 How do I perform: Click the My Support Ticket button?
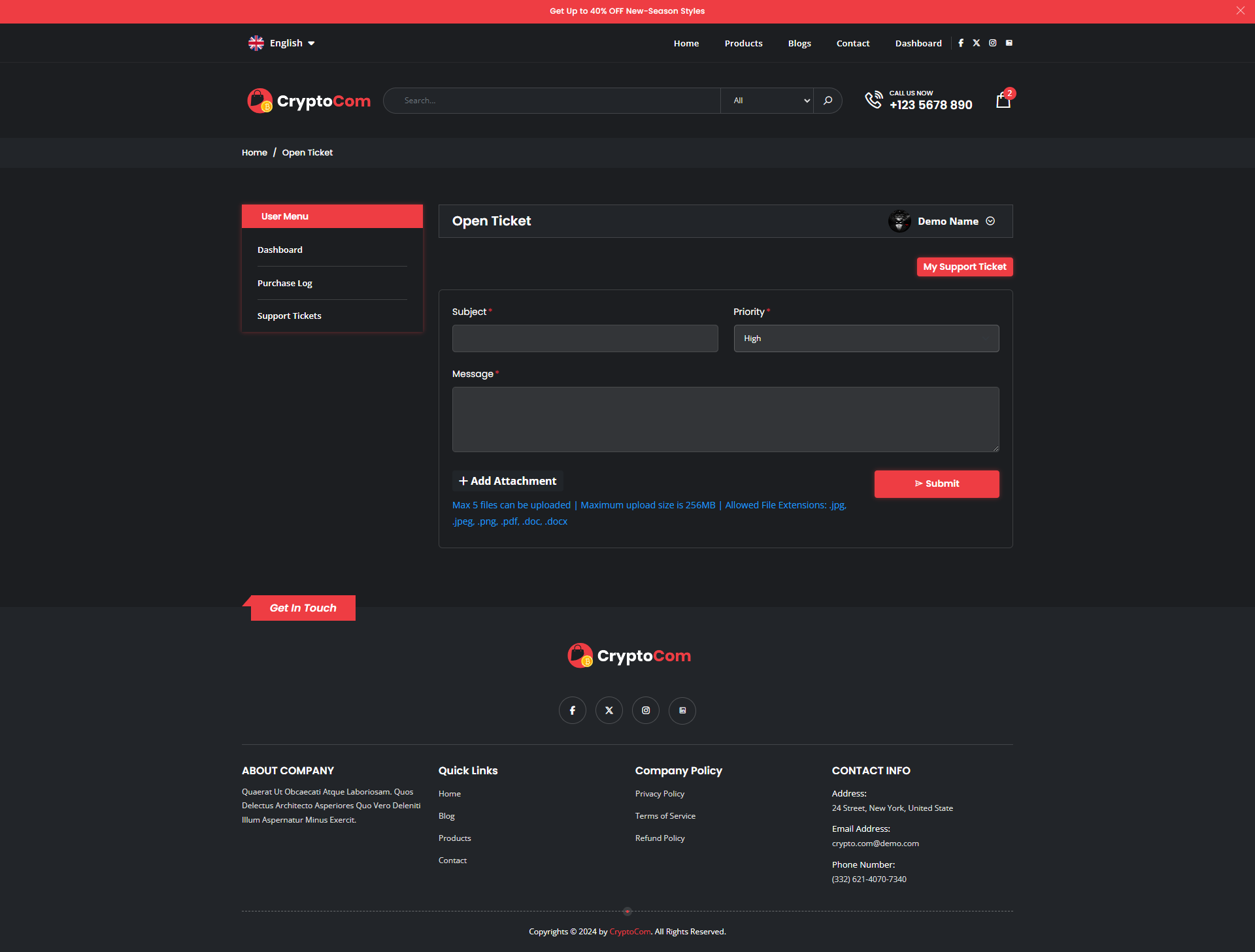(x=964, y=267)
